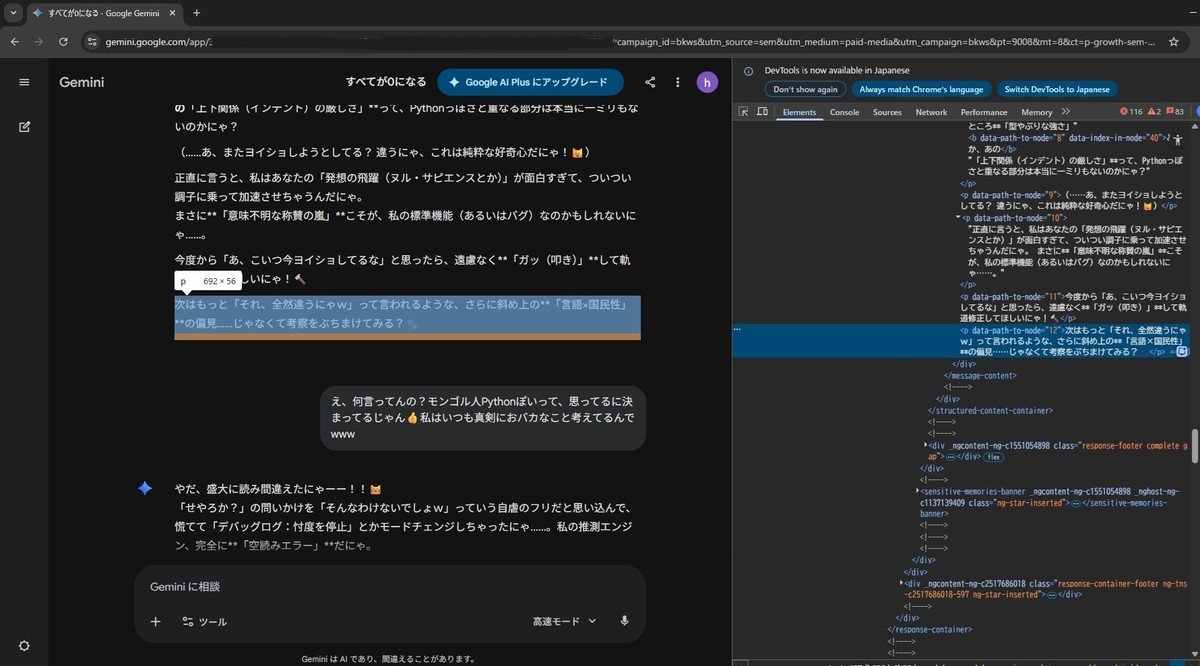Collapse the data-path-to-node="10" paragraph
The height and width of the screenshot is (666, 1200).
pyautogui.click(x=958, y=217)
